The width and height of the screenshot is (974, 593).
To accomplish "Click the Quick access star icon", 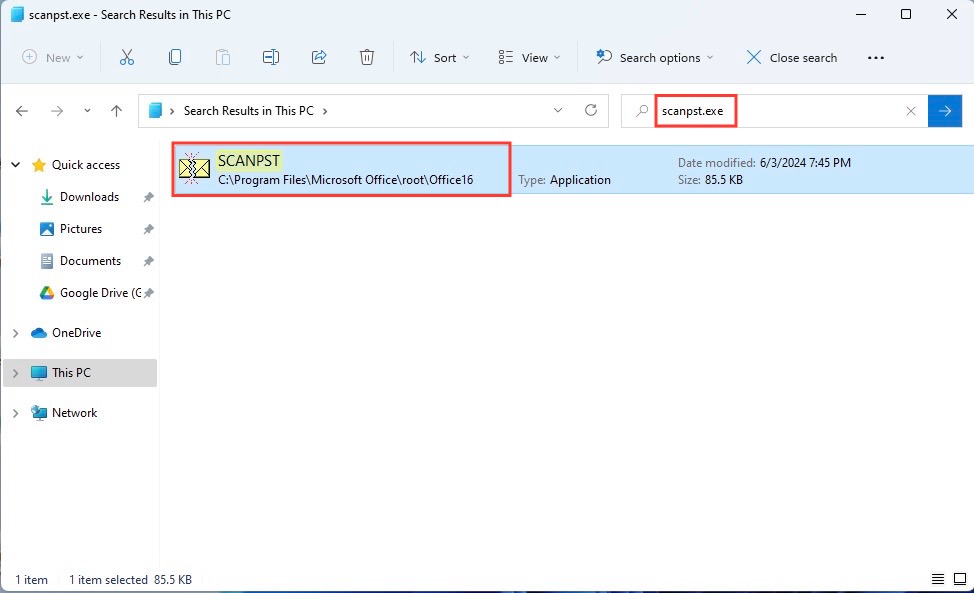I will click(x=39, y=165).
